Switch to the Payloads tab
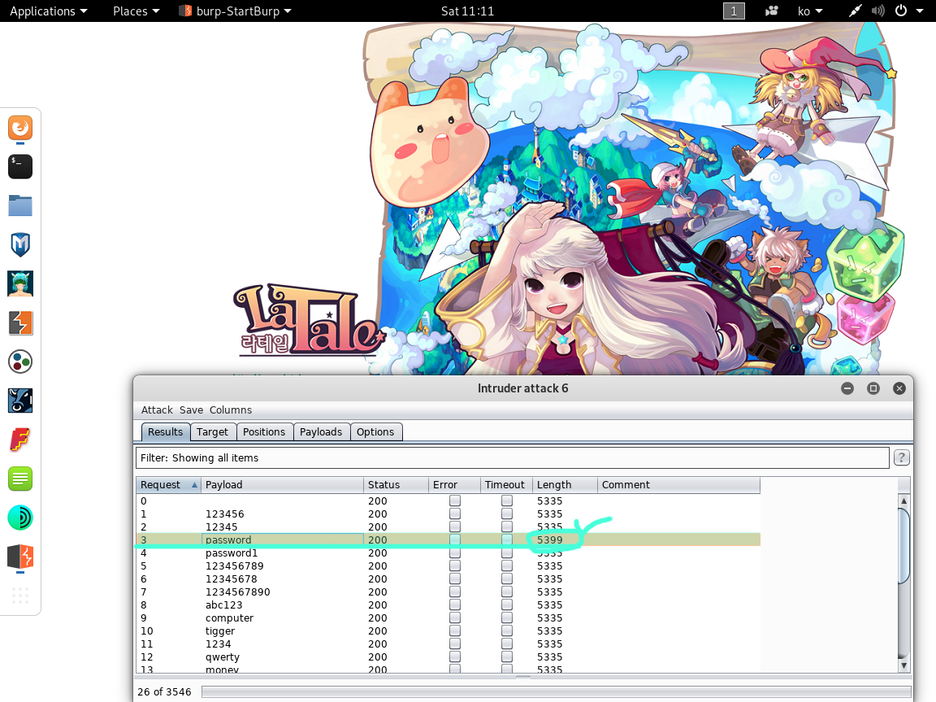936x702 pixels. click(321, 432)
